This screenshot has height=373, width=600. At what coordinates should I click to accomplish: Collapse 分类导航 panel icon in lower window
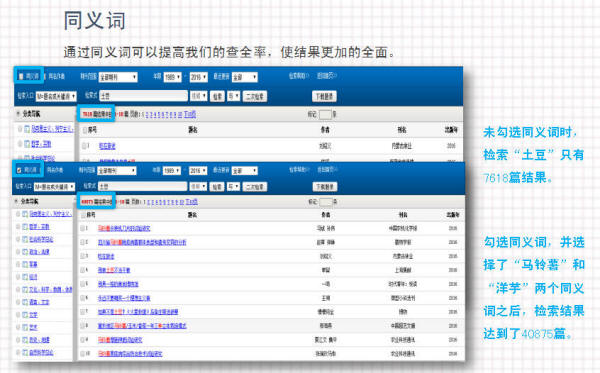(16, 201)
